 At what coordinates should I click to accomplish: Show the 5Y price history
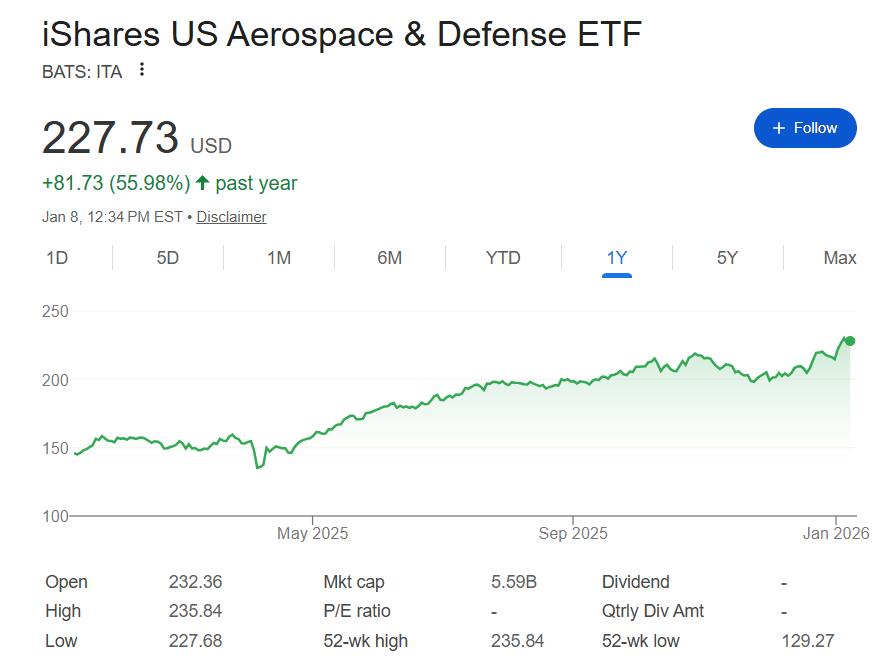pyautogui.click(x=727, y=258)
